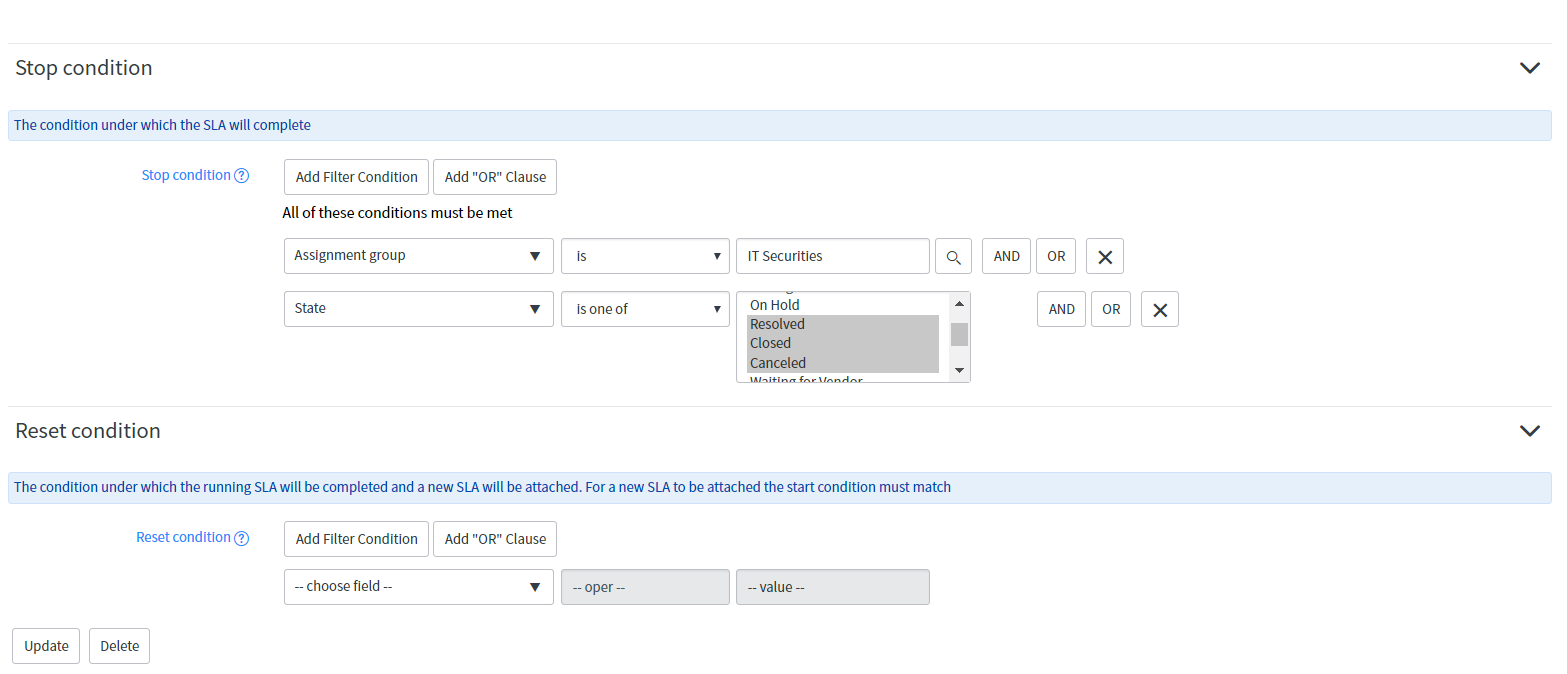Screen dimensions: 1567x674
Task: Click the Stop condition field label link
Action: 186,175
